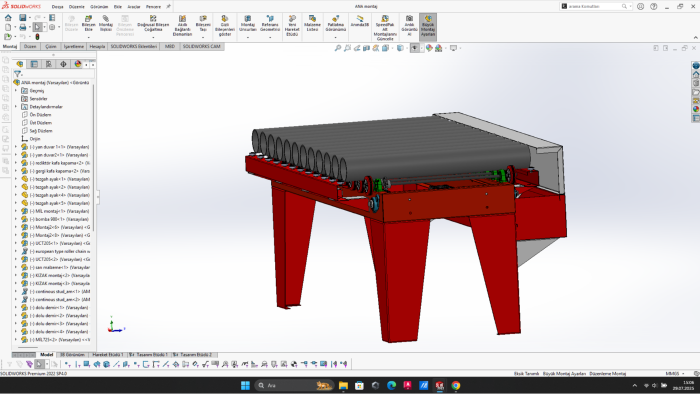Open Montaj Unsurları tool
This screenshot has width=700, height=394.
tap(248, 24)
